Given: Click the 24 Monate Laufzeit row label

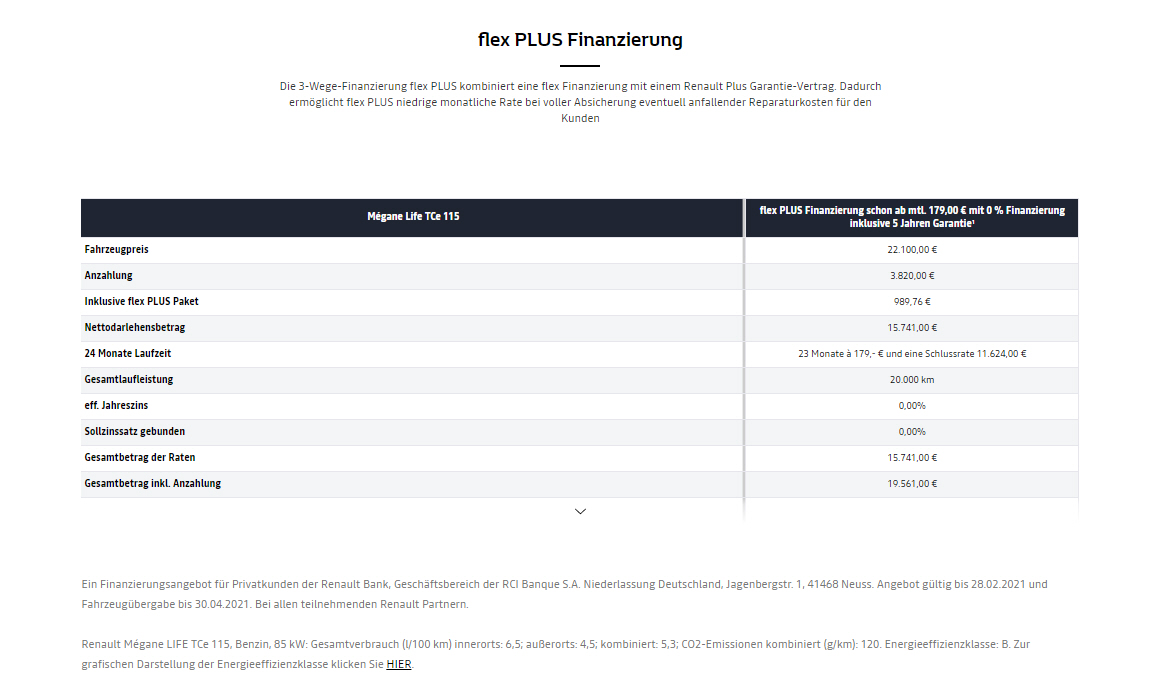Looking at the screenshot, I should pos(128,354).
